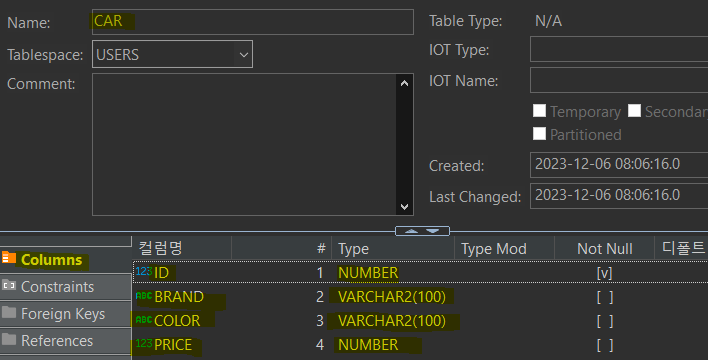Click the 디폴트 column header
This screenshot has width=708, height=360.
[x=682, y=248]
